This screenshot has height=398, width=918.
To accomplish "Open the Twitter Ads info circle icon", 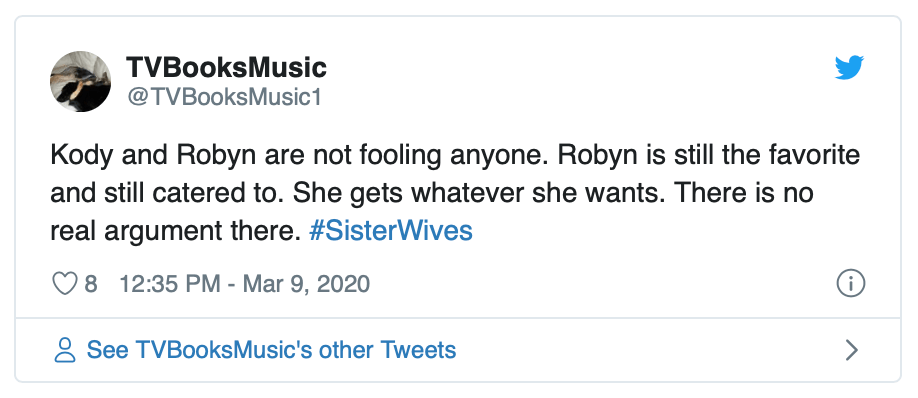I will pyautogui.click(x=850, y=284).
